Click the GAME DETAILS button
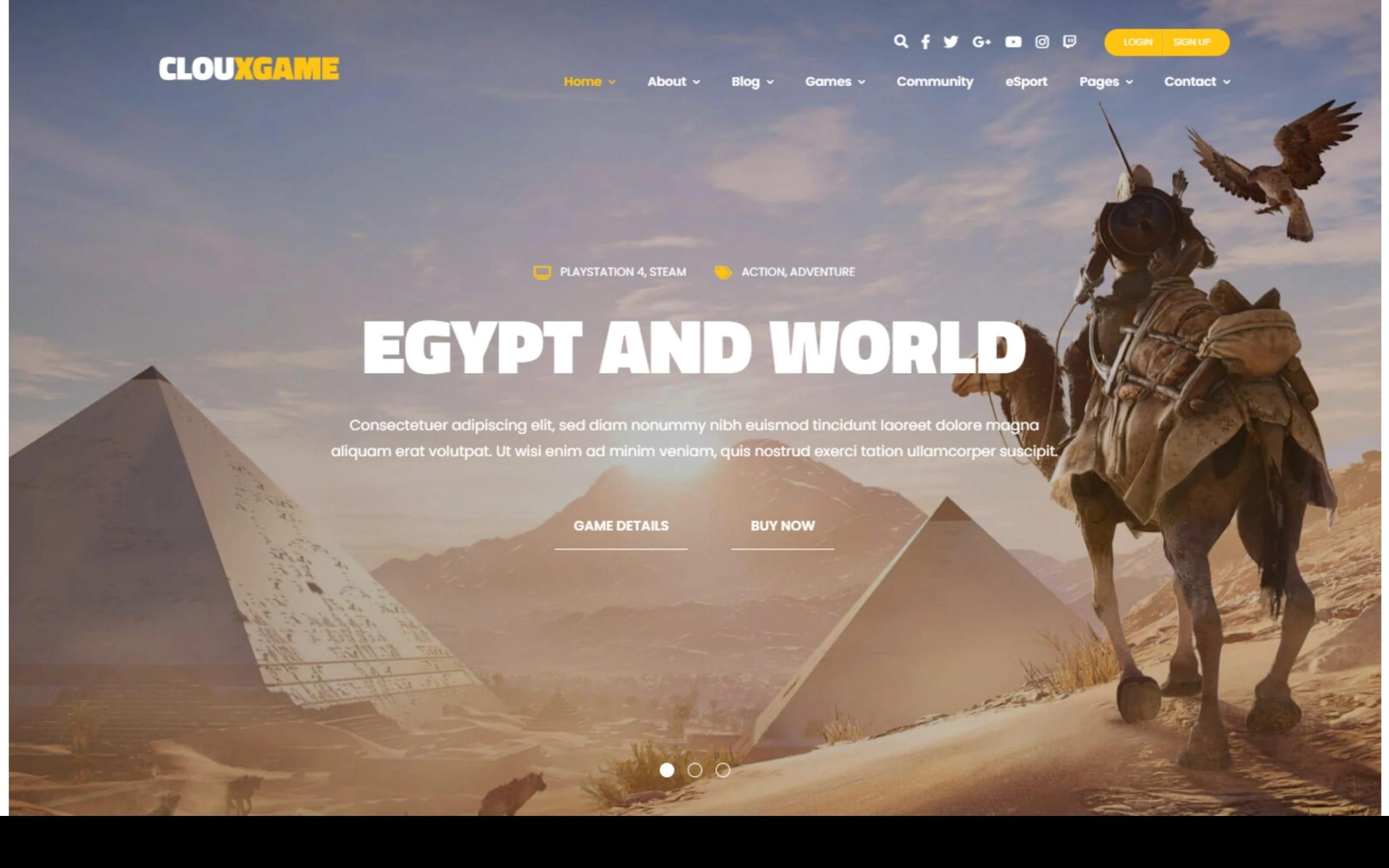This screenshot has width=1389, height=868. click(x=620, y=524)
